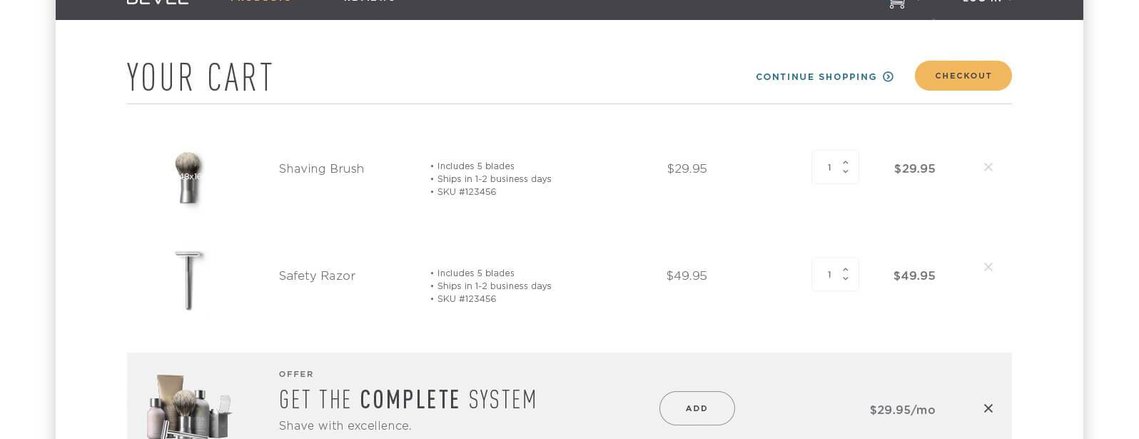Decrease Safety Razor quantity with down arrow
This screenshot has height=439, width=1139.
coord(845,279)
